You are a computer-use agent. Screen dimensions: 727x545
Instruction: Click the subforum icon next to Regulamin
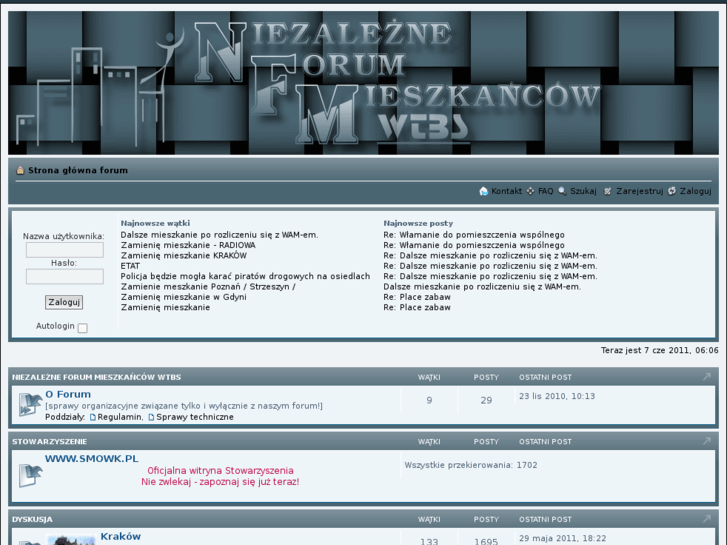pos(93,417)
